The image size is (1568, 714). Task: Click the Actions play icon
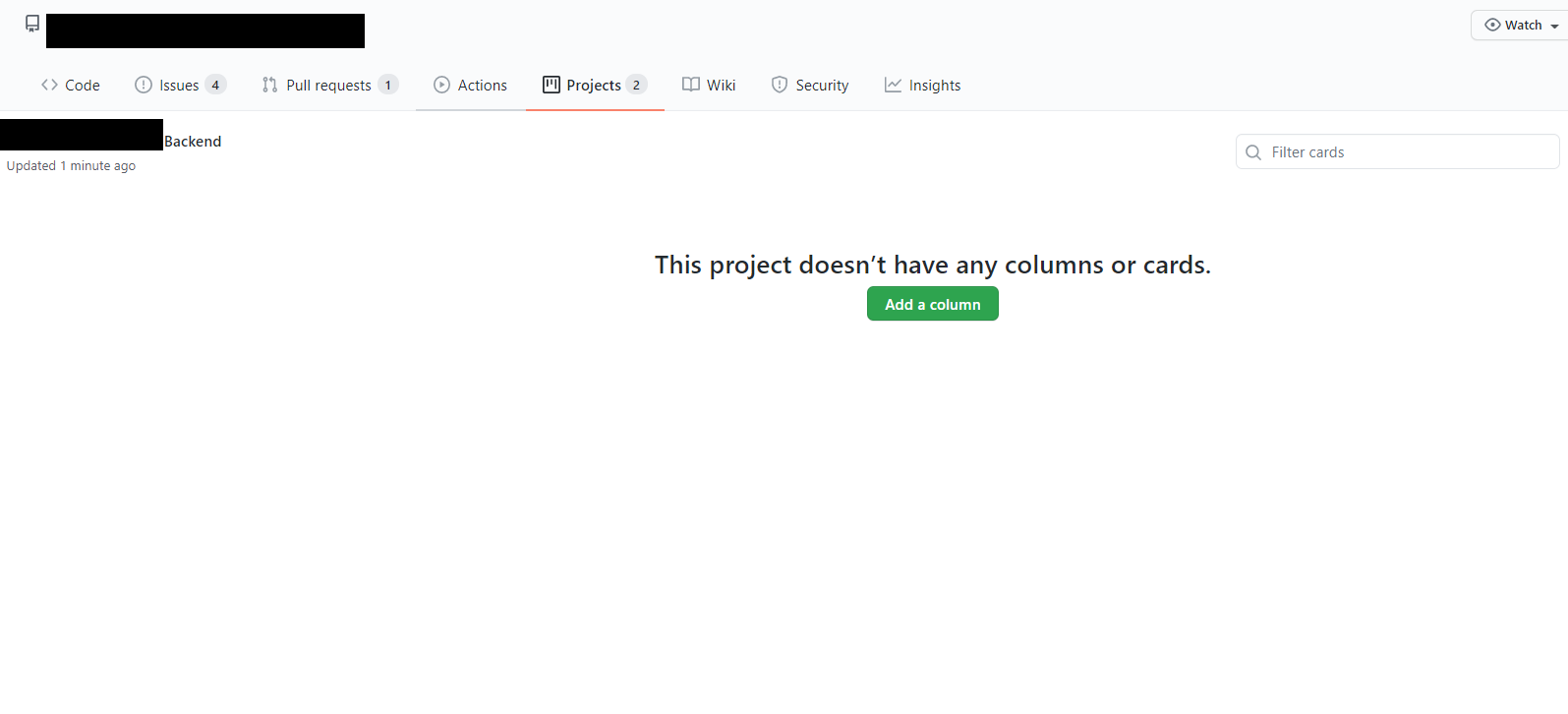point(442,86)
